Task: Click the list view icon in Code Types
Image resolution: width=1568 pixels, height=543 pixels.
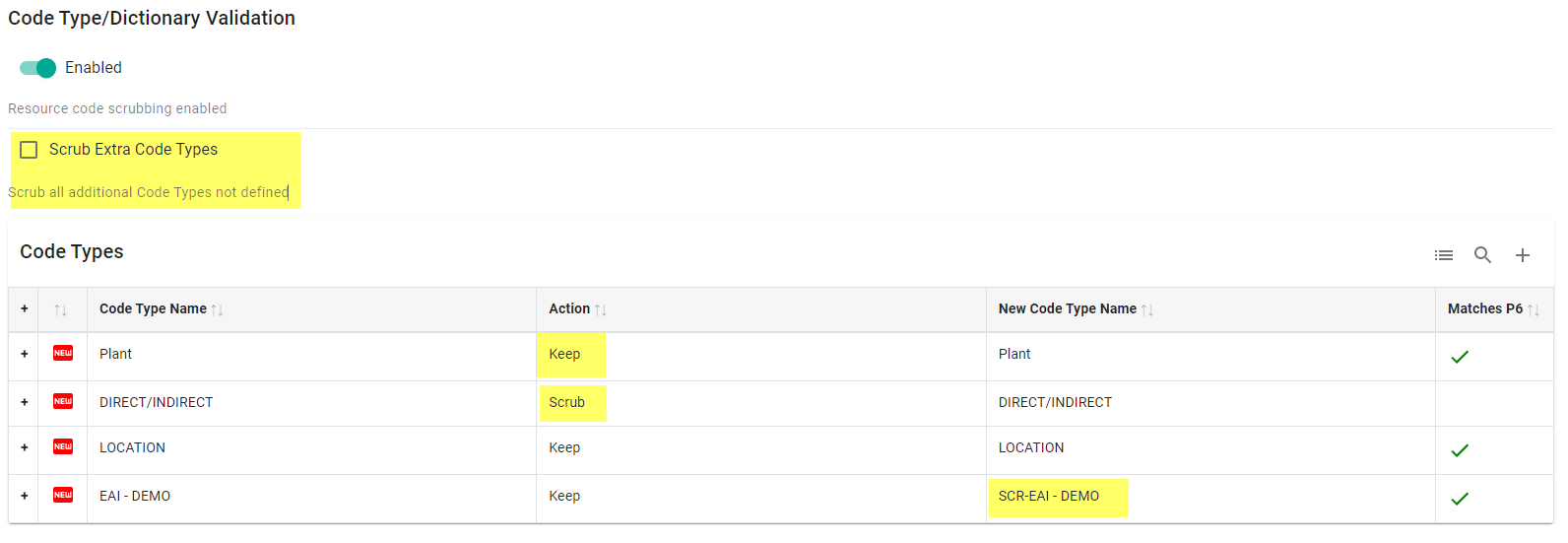Action: [x=1443, y=255]
